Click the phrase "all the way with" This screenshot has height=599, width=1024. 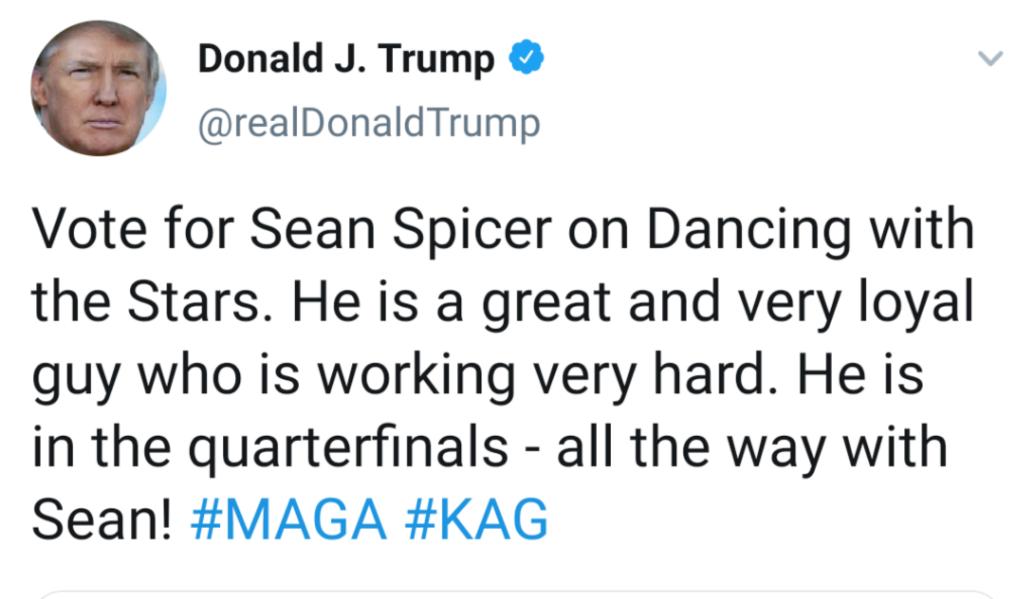751,448
